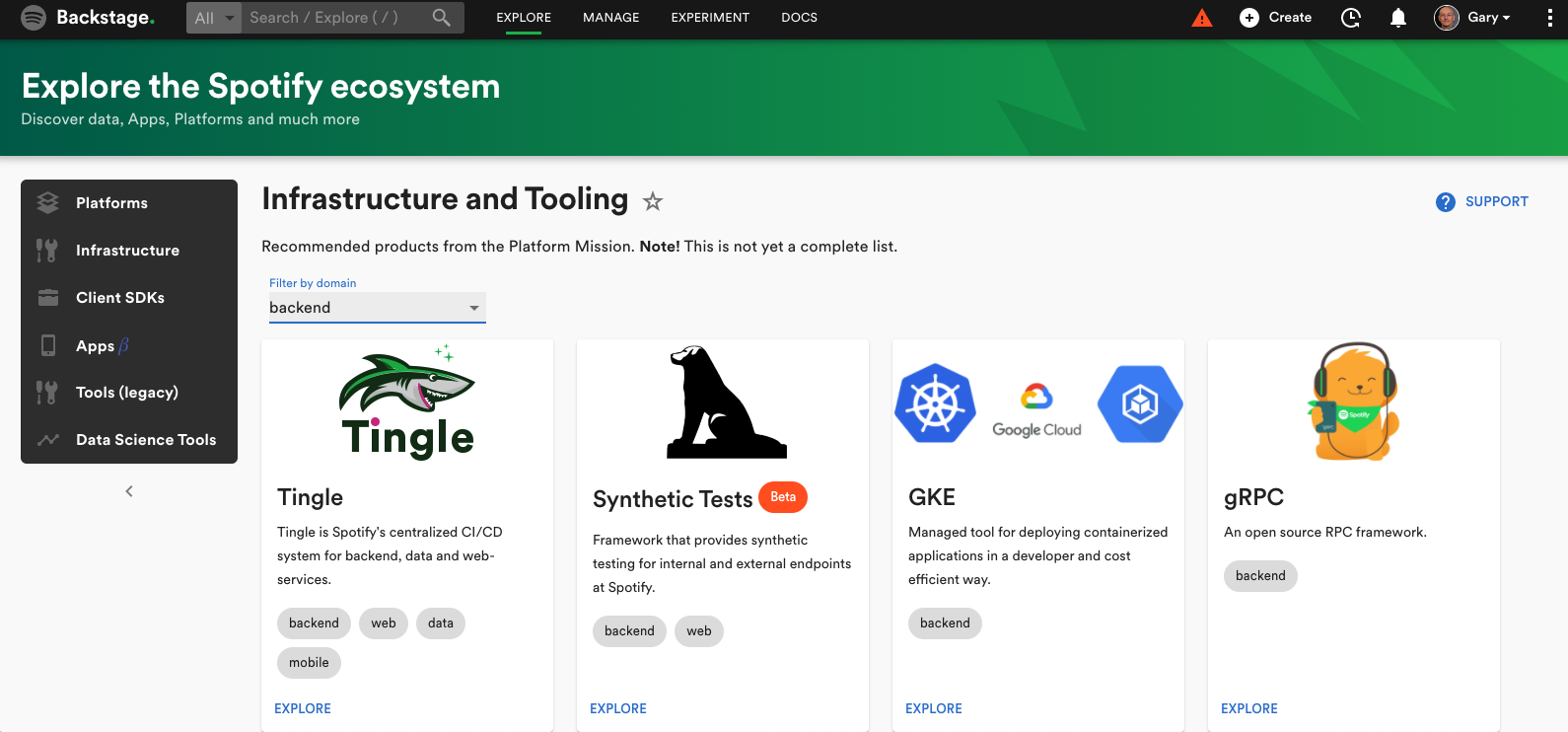Click the search magnifier icon
The width and height of the screenshot is (1568, 732).
(442, 18)
